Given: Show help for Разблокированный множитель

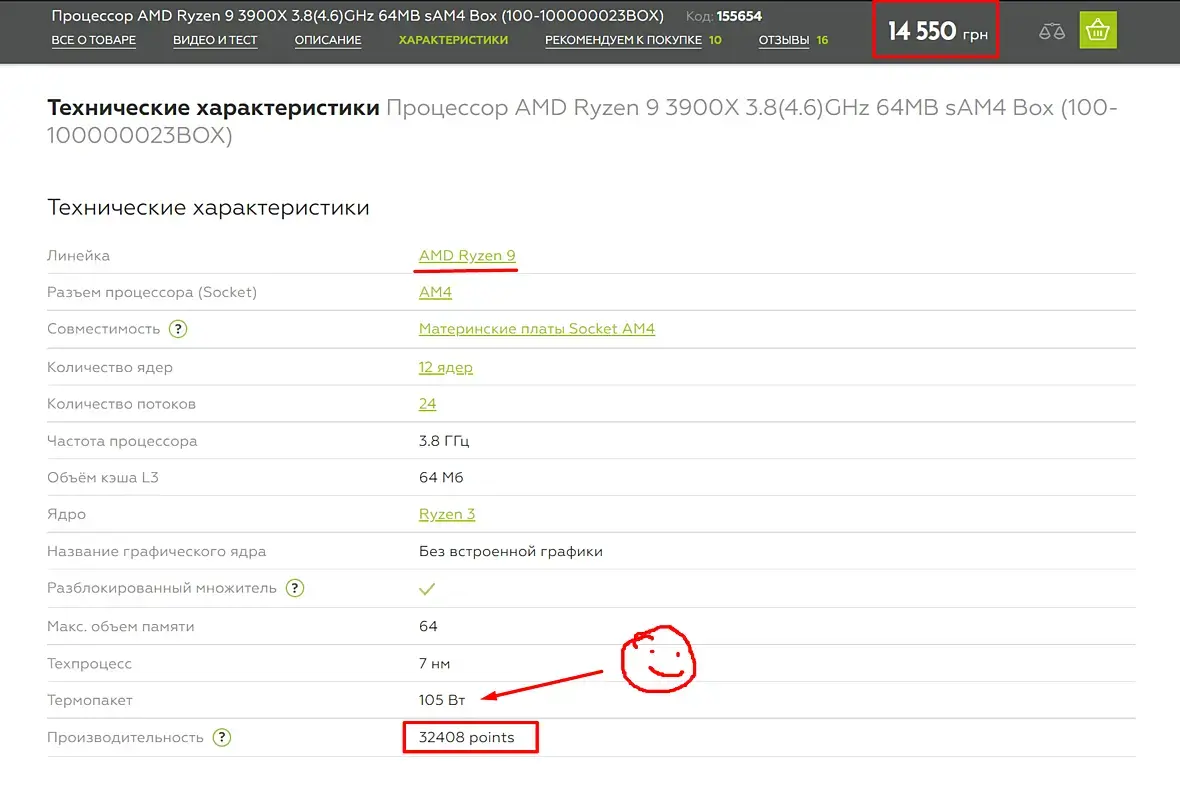Looking at the screenshot, I should [295, 588].
